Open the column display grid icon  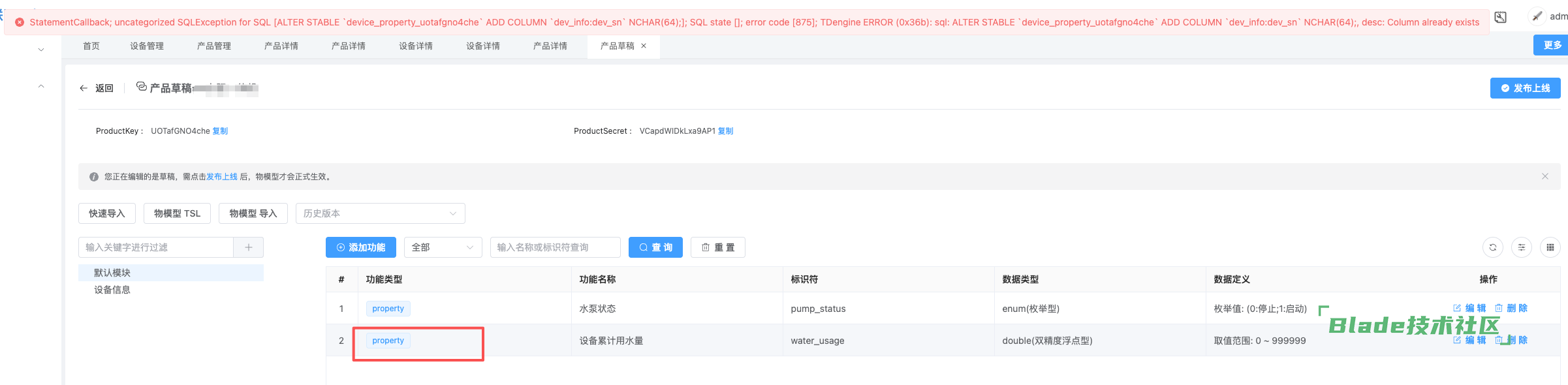pos(1550,247)
